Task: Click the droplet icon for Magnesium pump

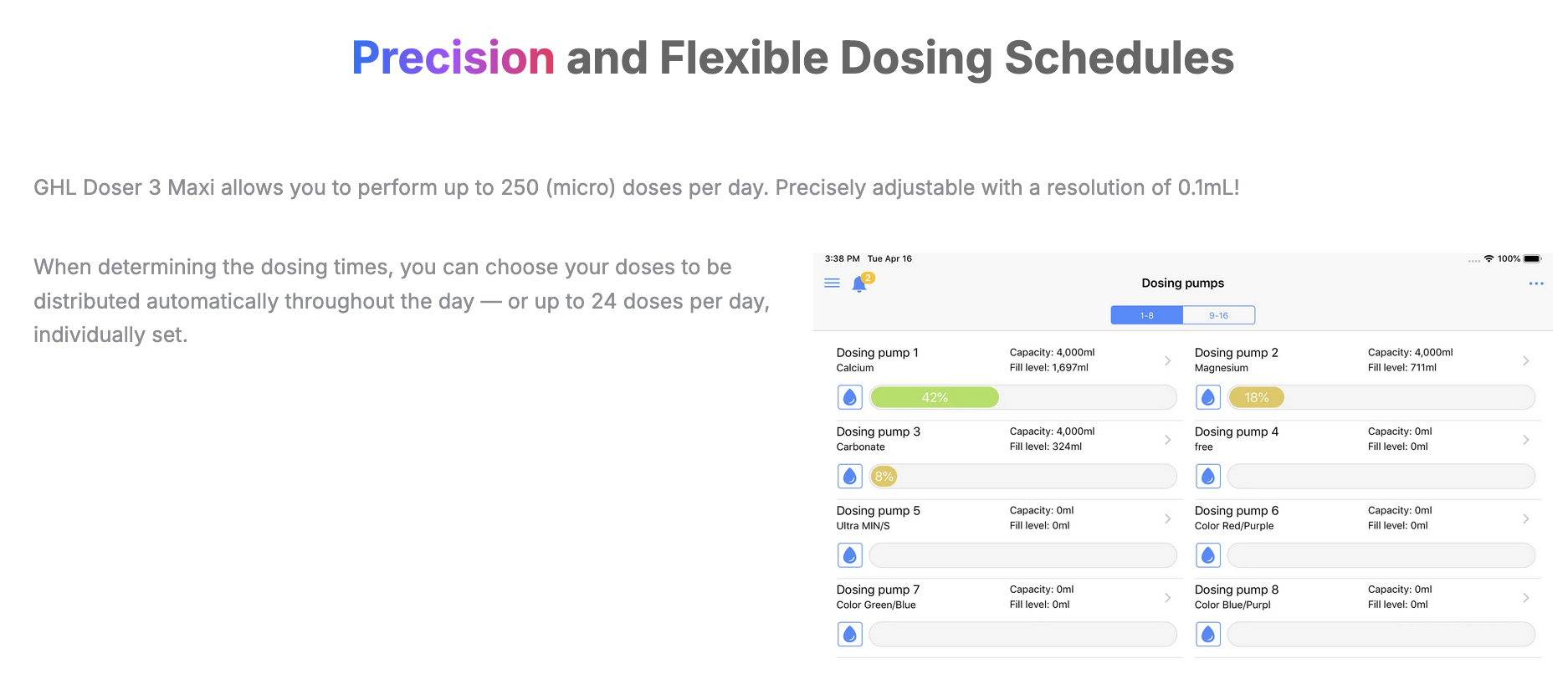Action: [x=1208, y=397]
